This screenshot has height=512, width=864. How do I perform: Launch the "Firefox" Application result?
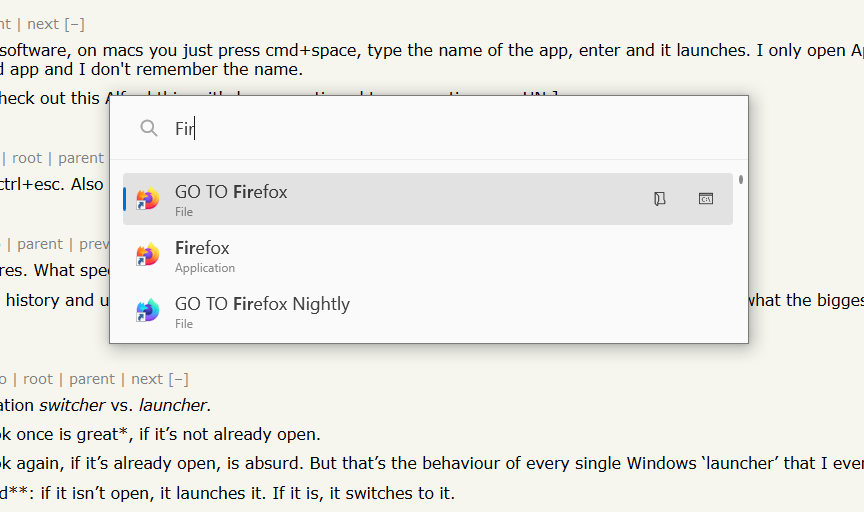click(428, 255)
